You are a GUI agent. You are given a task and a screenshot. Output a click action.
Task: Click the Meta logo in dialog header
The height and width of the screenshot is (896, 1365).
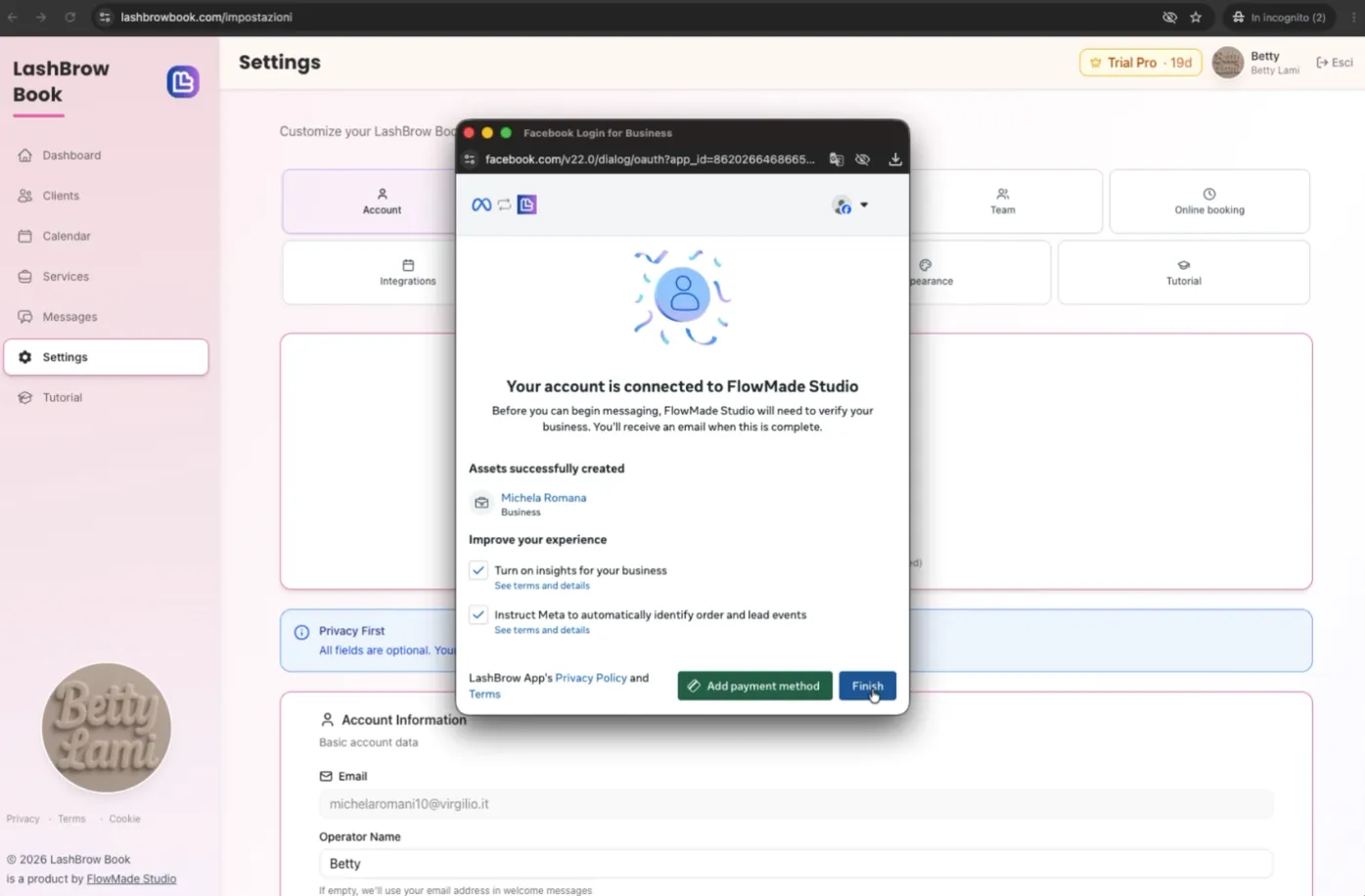pyautogui.click(x=481, y=205)
